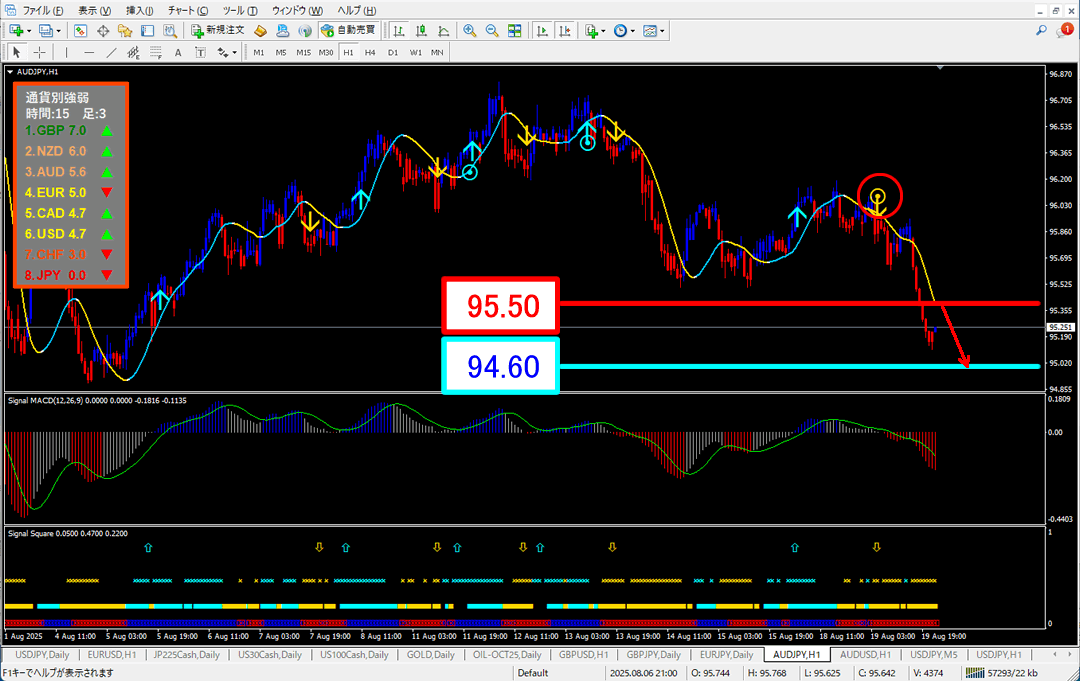
Task: Switch timeframe to M30
Action: tap(326, 52)
